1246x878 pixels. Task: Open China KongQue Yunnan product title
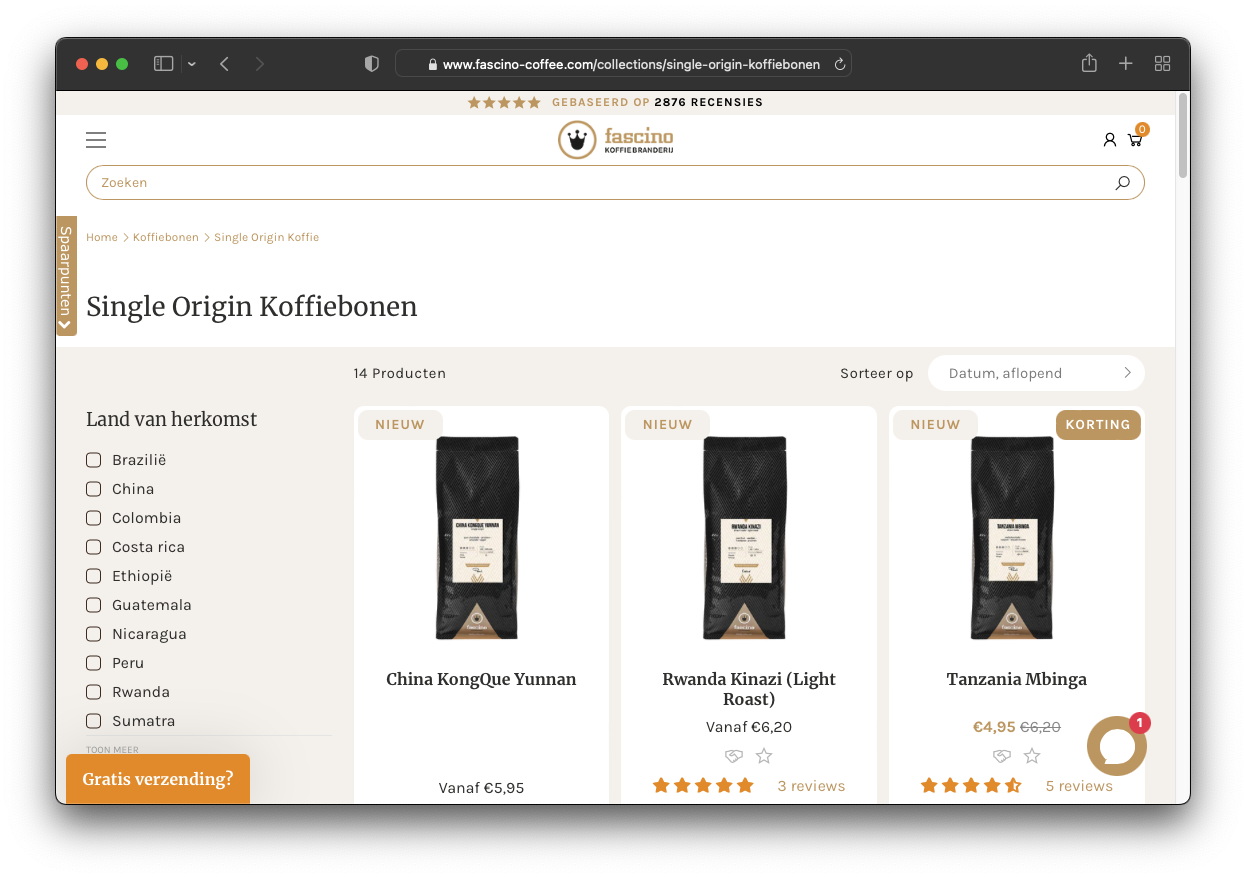pos(481,679)
